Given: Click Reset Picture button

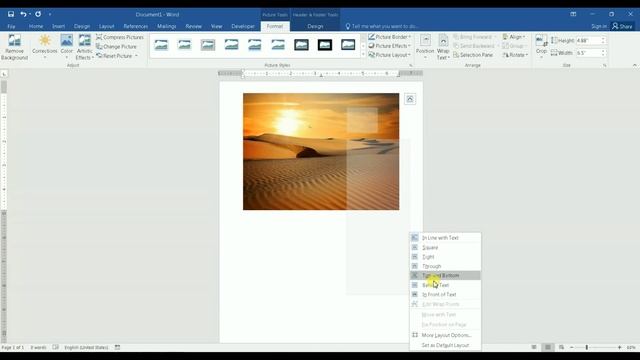Looking at the screenshot, I should [114, 56].
